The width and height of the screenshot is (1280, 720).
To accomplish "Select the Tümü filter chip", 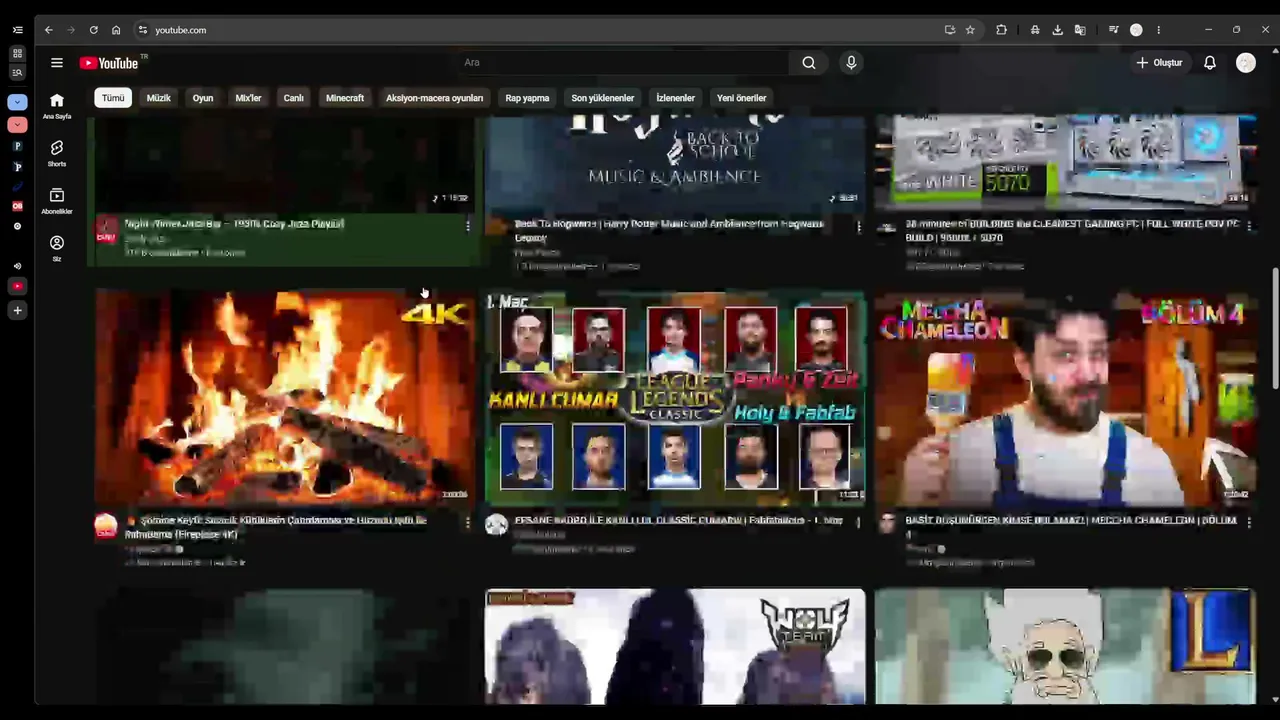I will pos(113,98).
